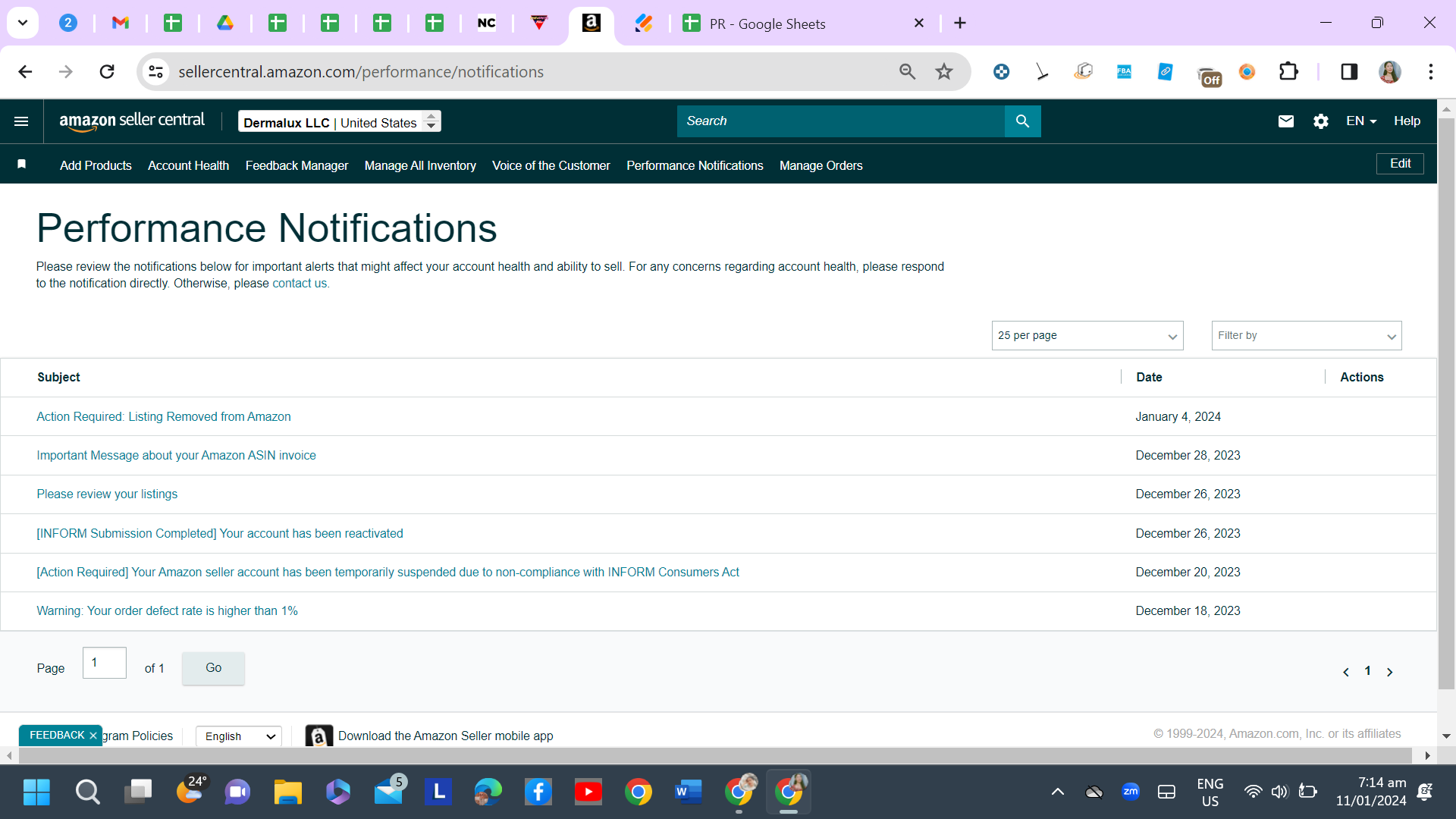Open the messages envelope icon
1456x819 pixels.
[x=1285, y=121]
